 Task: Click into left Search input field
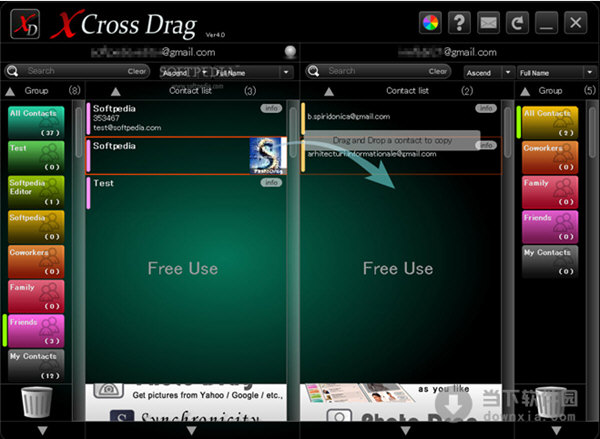click(x=77, y=71)
